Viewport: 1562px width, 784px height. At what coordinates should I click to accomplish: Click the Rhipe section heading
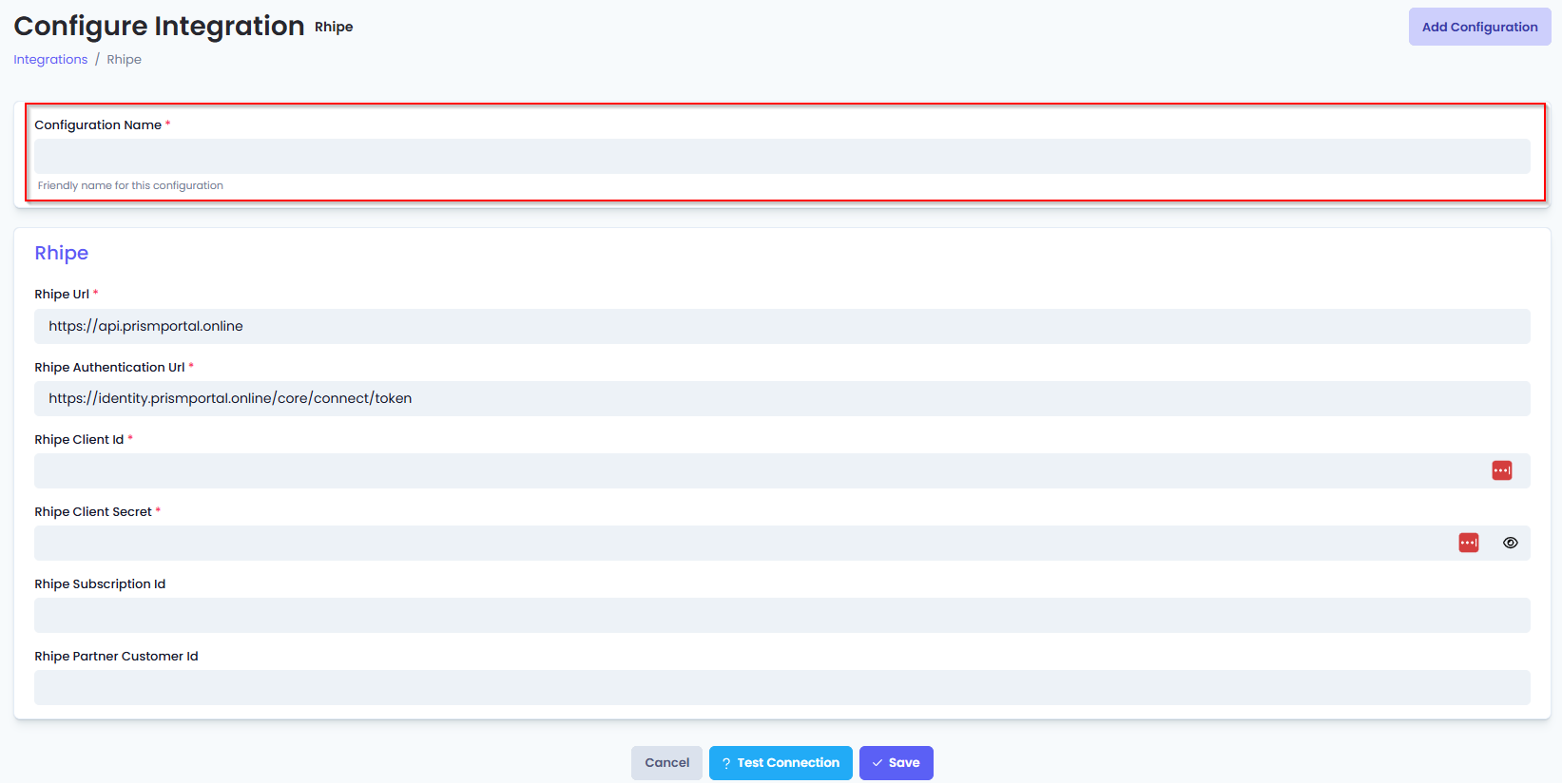[x=62, y=253]
